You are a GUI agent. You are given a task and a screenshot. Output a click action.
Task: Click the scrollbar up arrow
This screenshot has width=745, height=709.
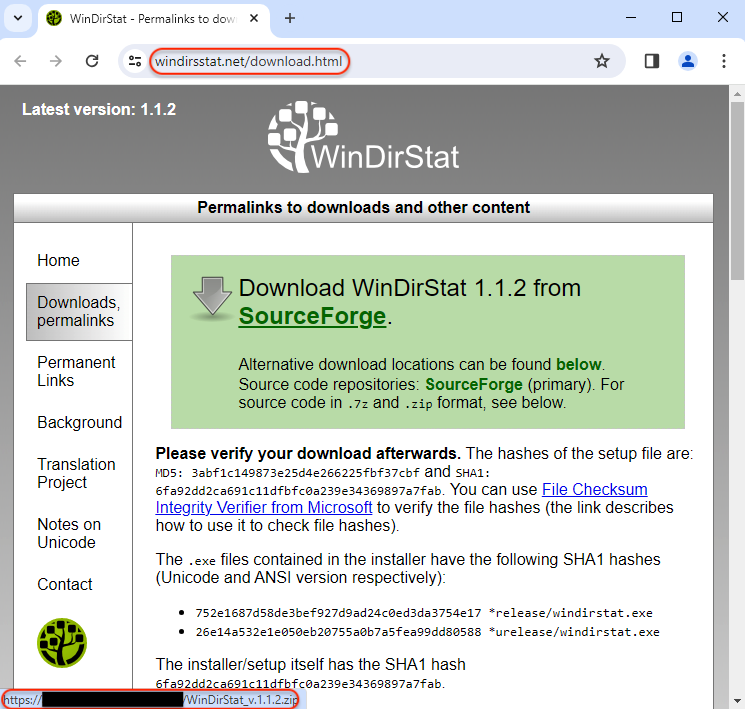coord(737,94)
